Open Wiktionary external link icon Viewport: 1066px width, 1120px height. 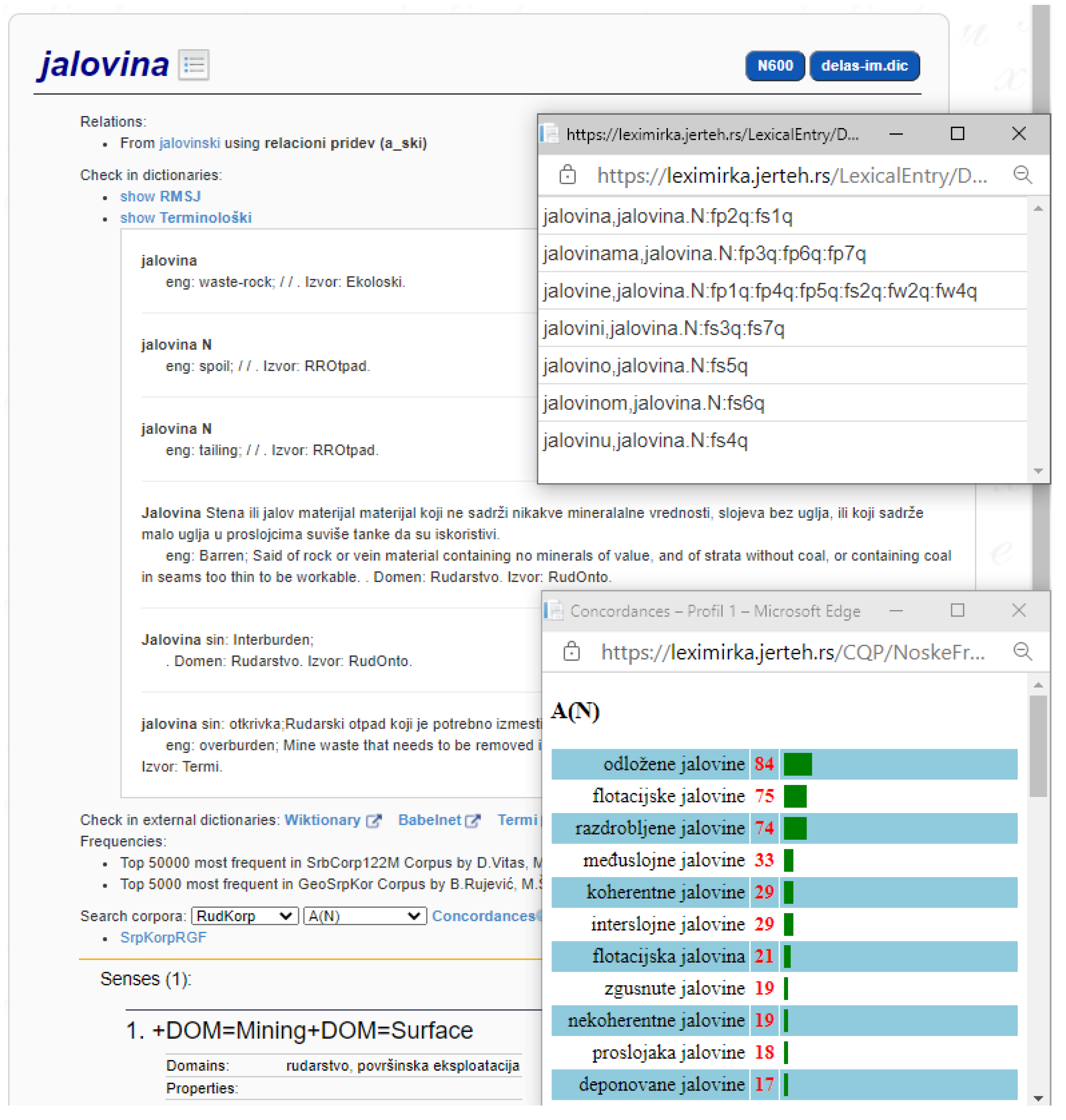[374, 821]
